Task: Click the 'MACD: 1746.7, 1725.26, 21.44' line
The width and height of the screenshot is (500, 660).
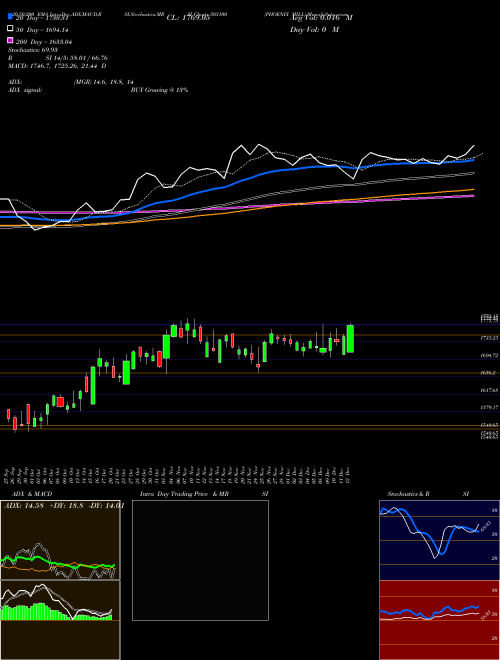Action: point(57,66)
